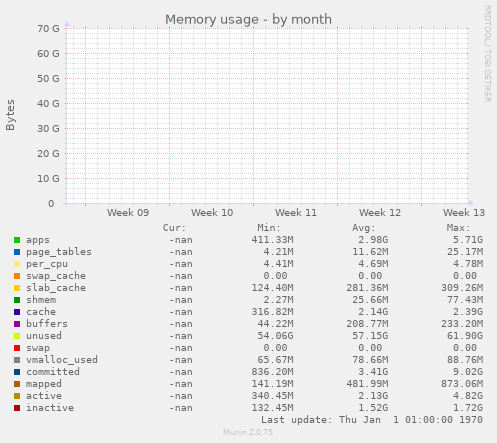The width and height of the screenshot is (497, 443).
Task: Click the Week 09 axis label
Action: 128,213
